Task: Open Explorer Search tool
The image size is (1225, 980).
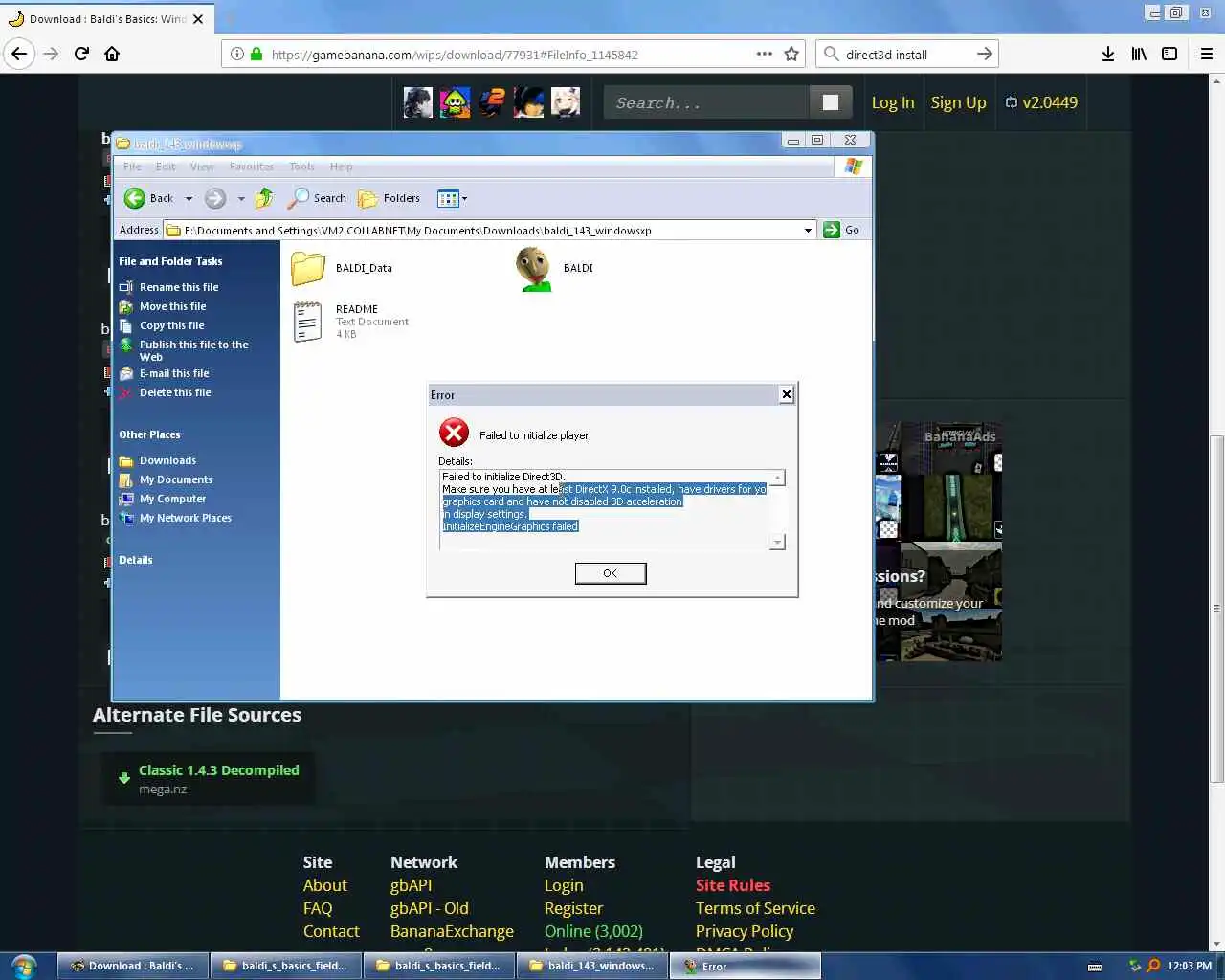Action: pyautogui.click(x=319, y=198)
